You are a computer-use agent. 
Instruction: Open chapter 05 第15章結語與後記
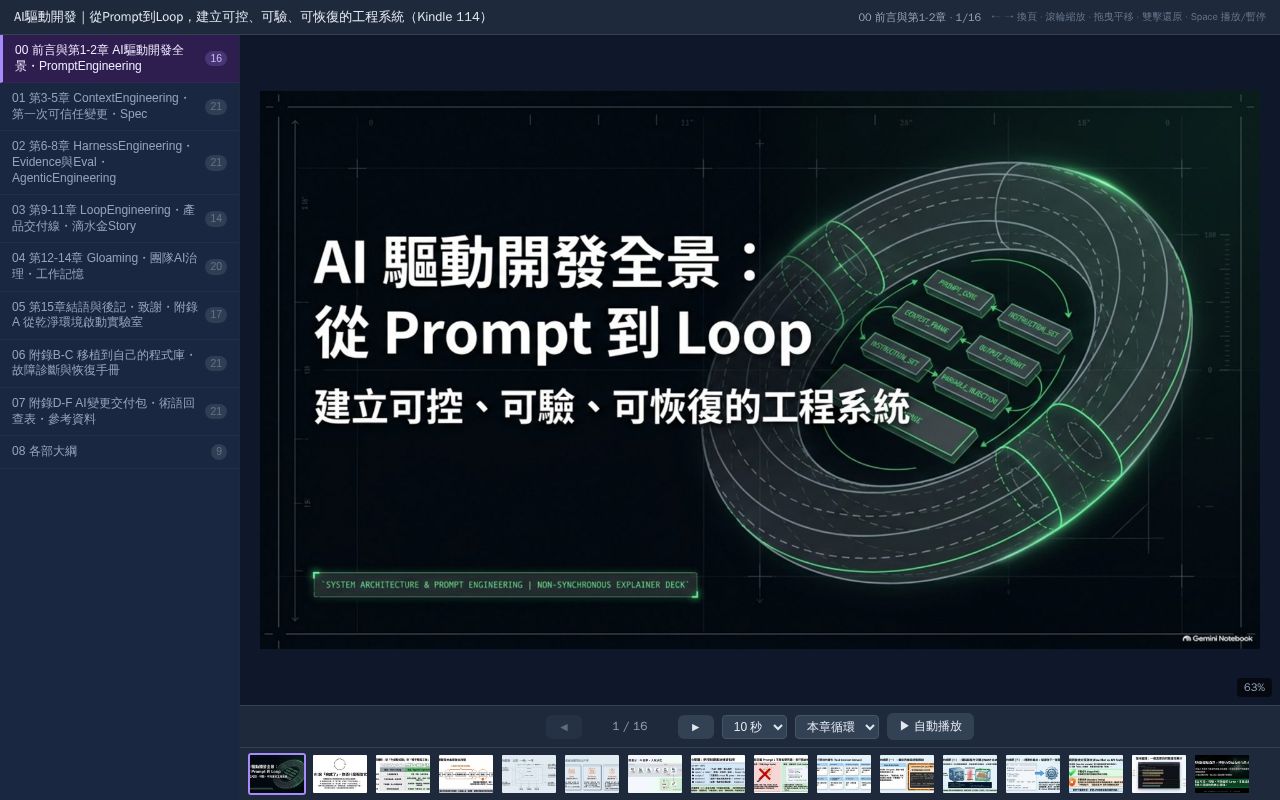coord(120,315)
